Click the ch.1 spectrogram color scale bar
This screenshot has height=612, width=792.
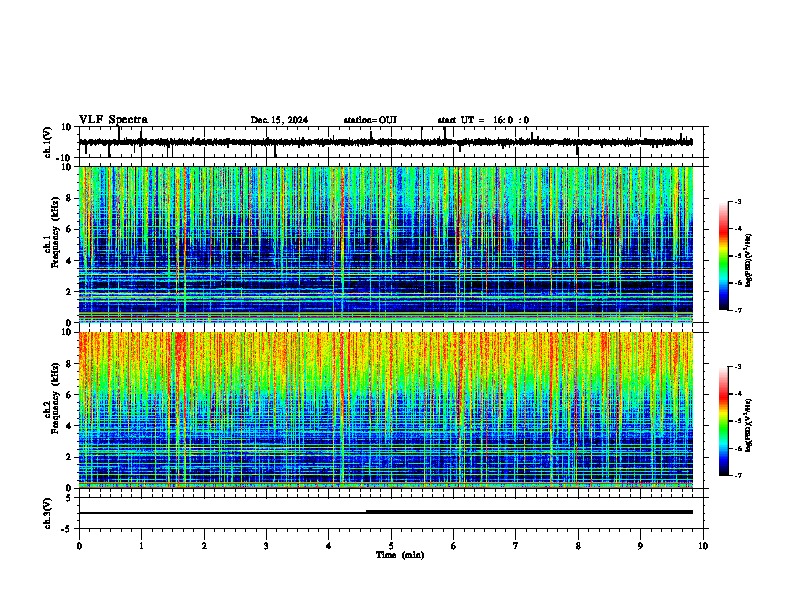click(x=724, y=256)
